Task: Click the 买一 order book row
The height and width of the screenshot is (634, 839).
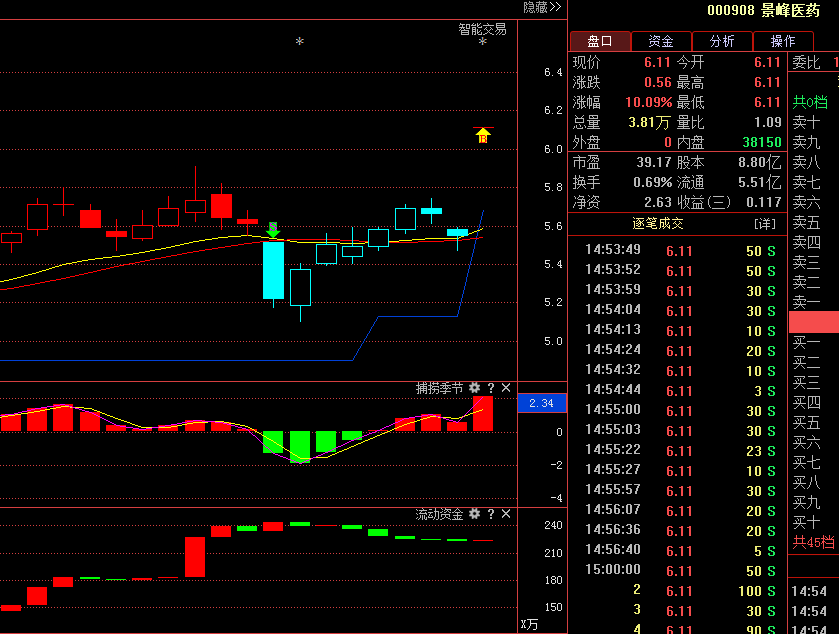Action: pos(814,342)
